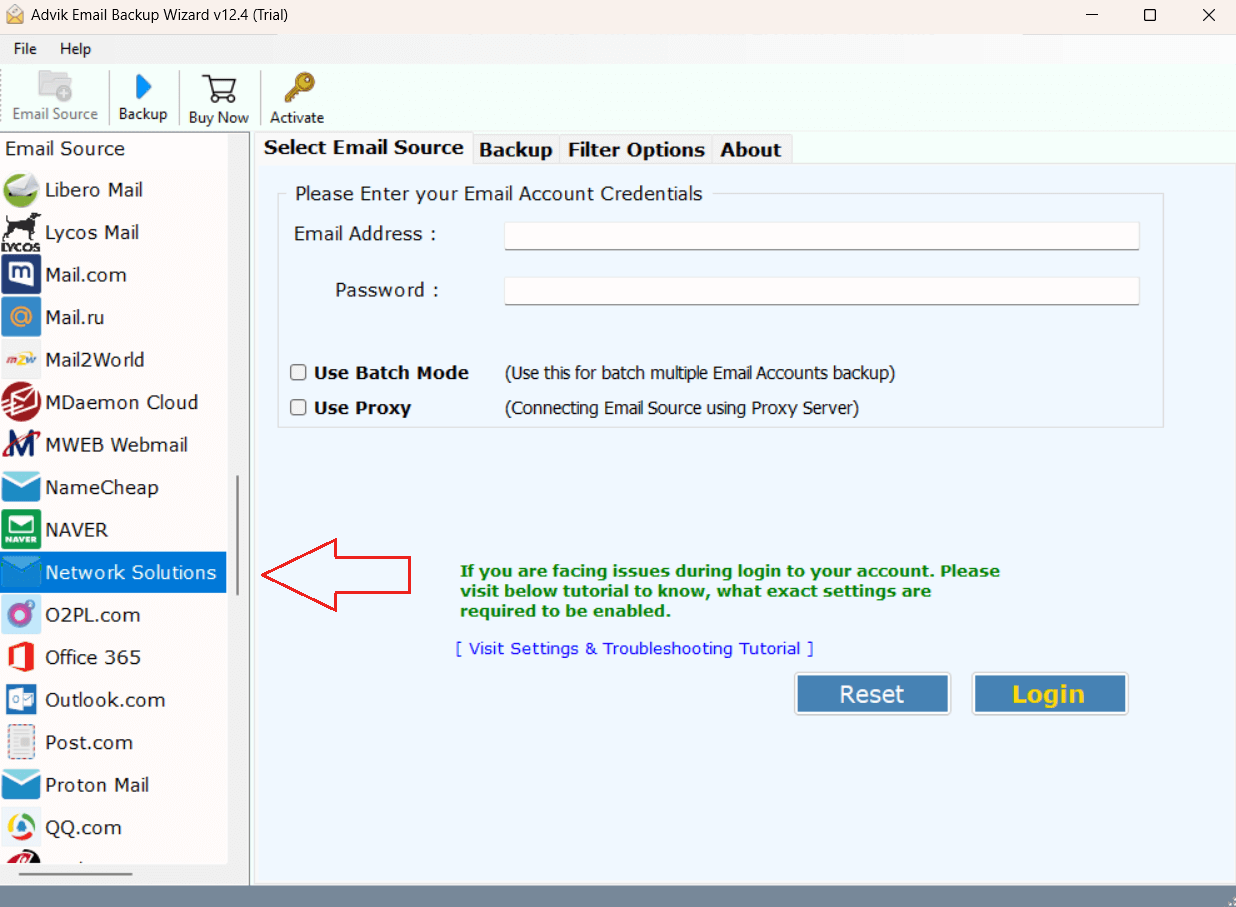Focus the Email Address input field
This screenshot has height=907, width=1236.
tap(821, 236)
